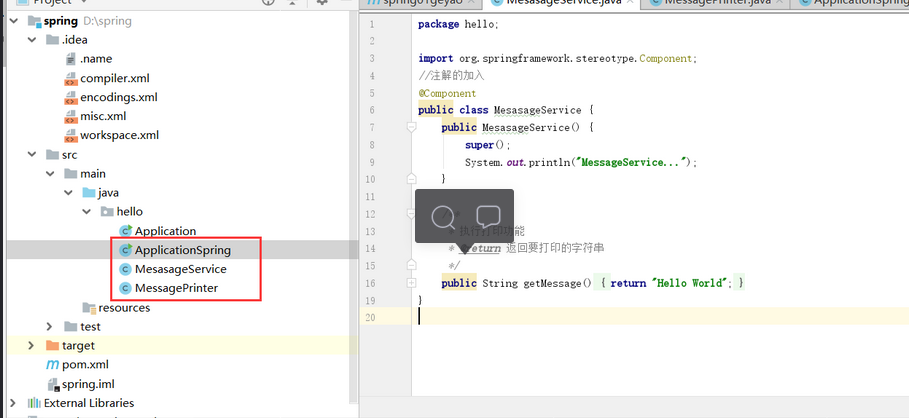Click the @Component annotation
909x418 pixels.
[x=447, y=93]
